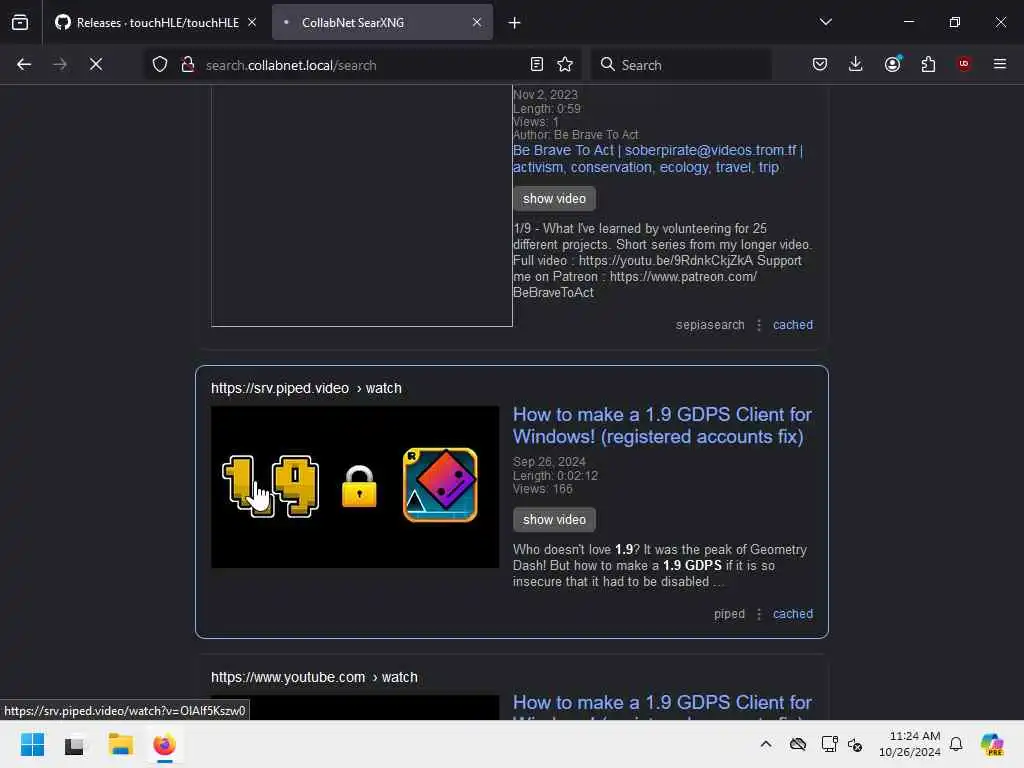
Task: Open piped result title How to make a 1.9 GDPS Client
Action: (662, 425)
